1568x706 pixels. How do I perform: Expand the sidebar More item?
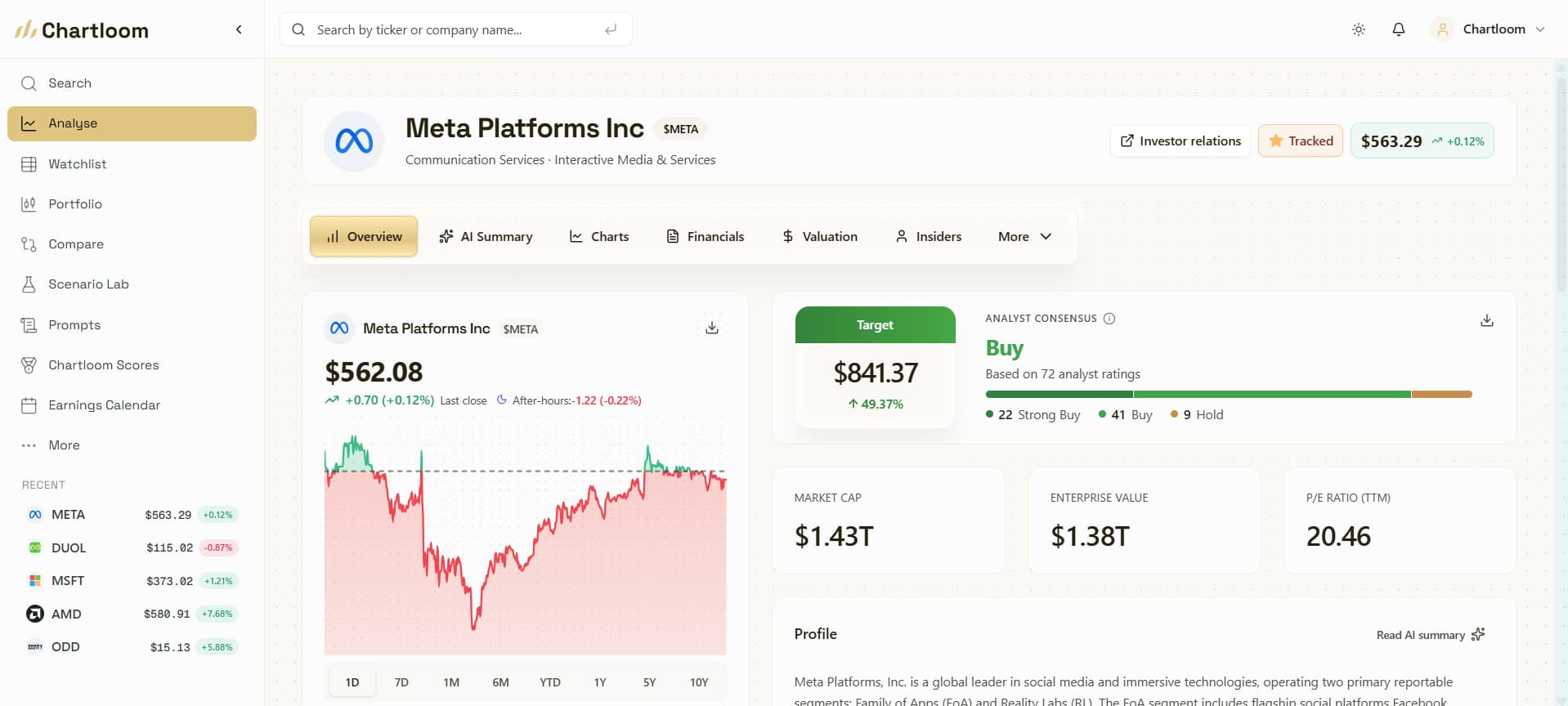coord(132,445)
